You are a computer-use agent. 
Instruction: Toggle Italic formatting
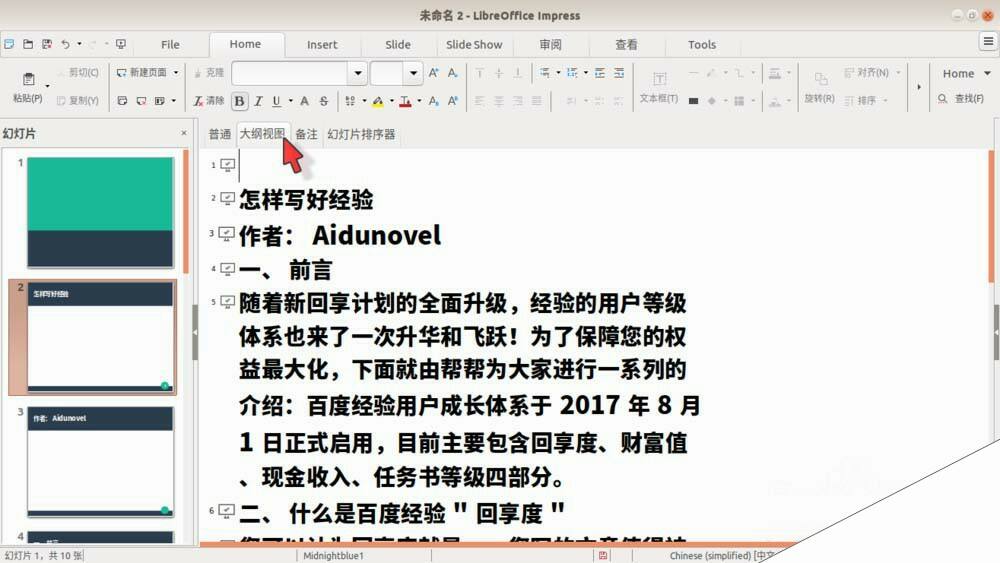tap(258, 101)
